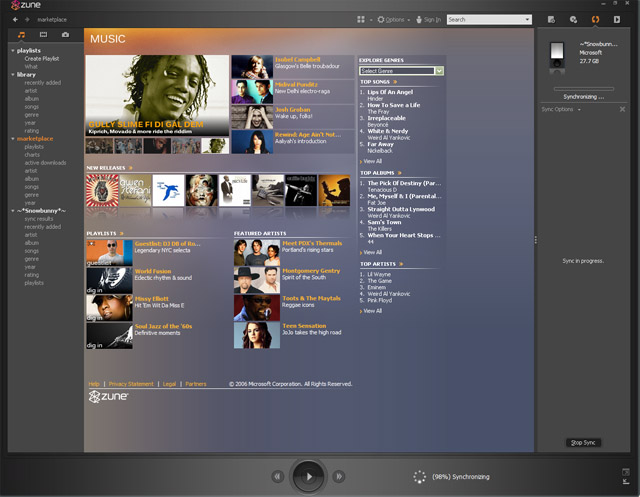Image resolution: width=640 pixels, height=497 pixels.
Task: Go forward with the right arrow icon
Action: (x=27, y=20)
